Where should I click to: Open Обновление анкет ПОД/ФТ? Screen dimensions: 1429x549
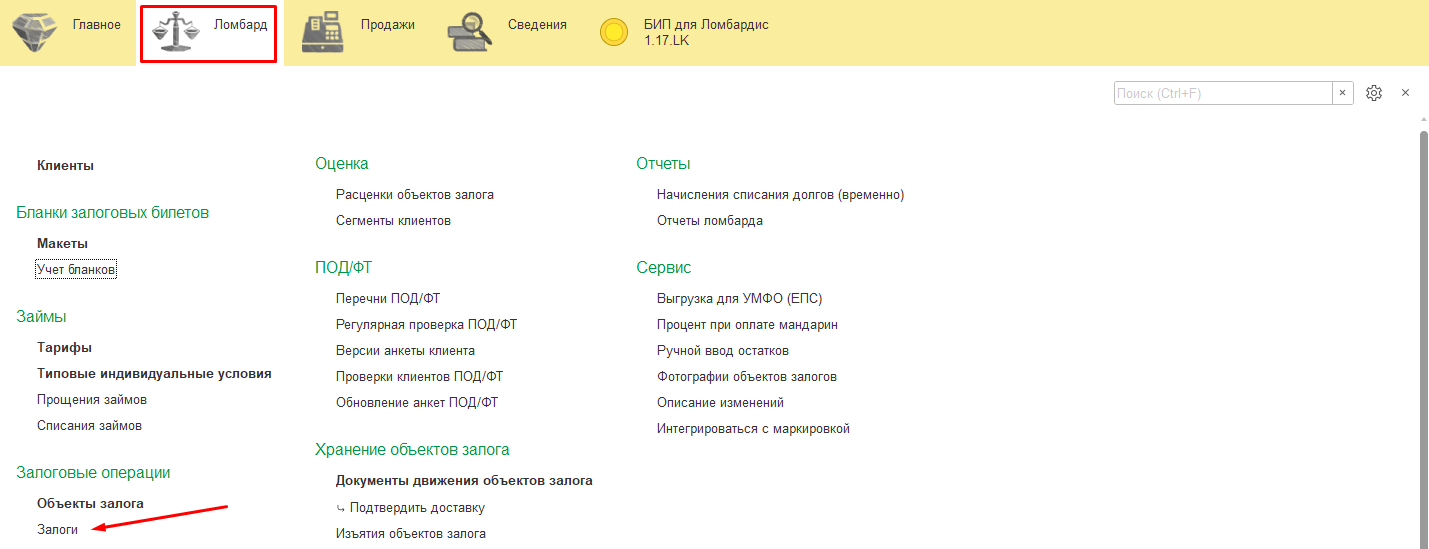pos(417,402)
